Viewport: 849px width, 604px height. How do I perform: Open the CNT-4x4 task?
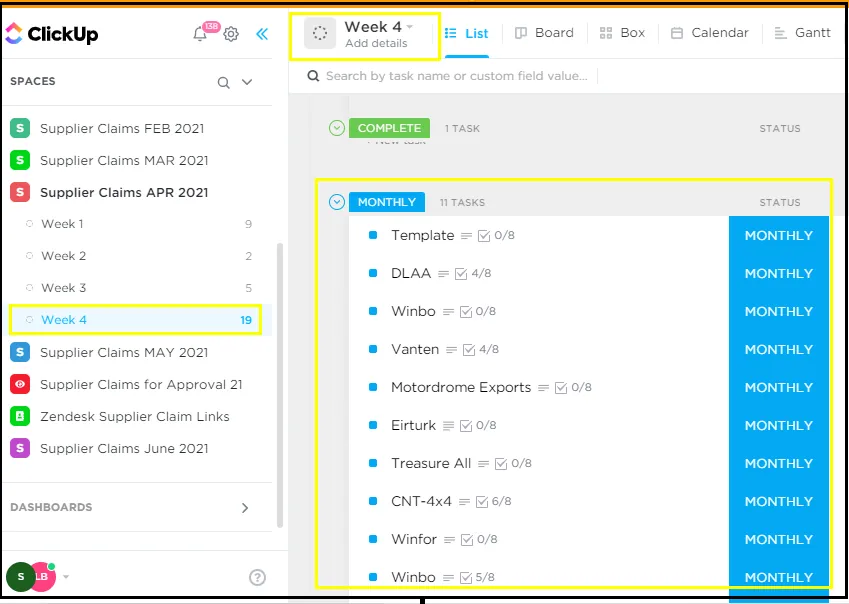tap(421, 501)
